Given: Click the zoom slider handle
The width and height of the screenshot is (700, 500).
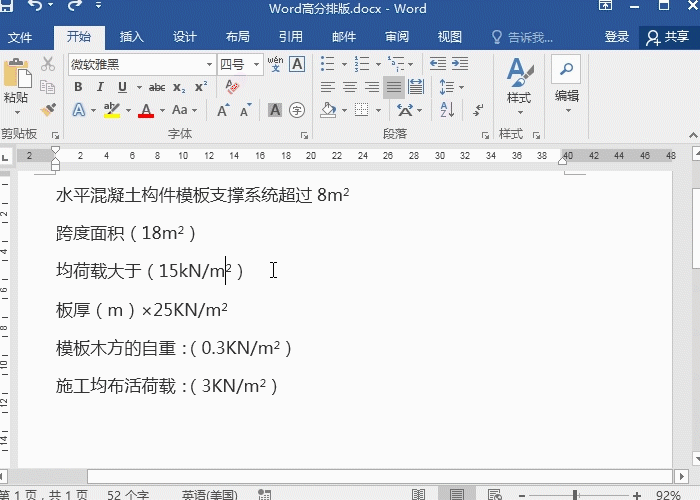Looking at the screenshot, I should click(x=575, y=495).
